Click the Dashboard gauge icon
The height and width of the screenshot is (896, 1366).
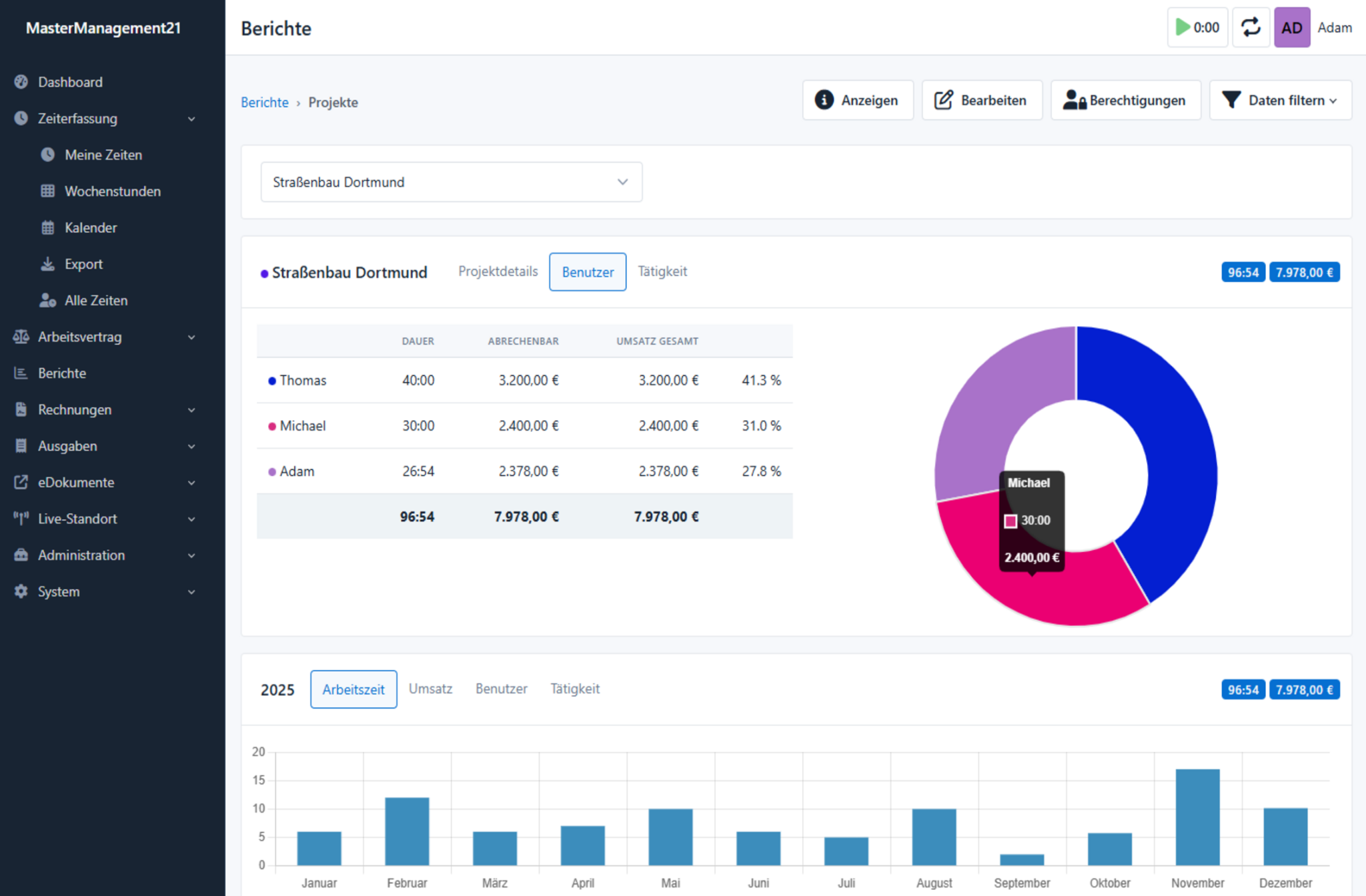[21, 82]
